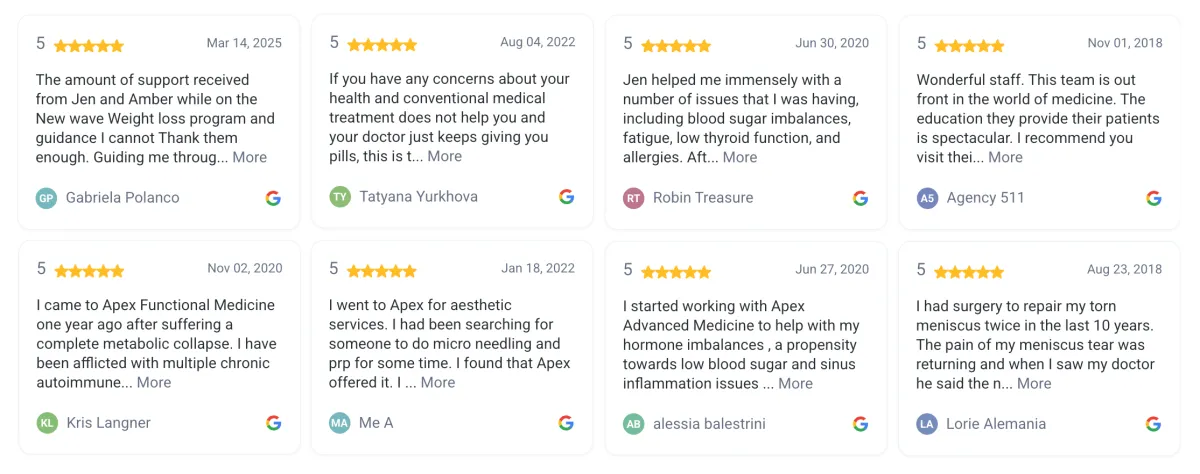This screenshot has height=474, width=1200.
Task: Click the five-star rating on Me A's review
Action: pyautogui.click(x=382, y=270)
